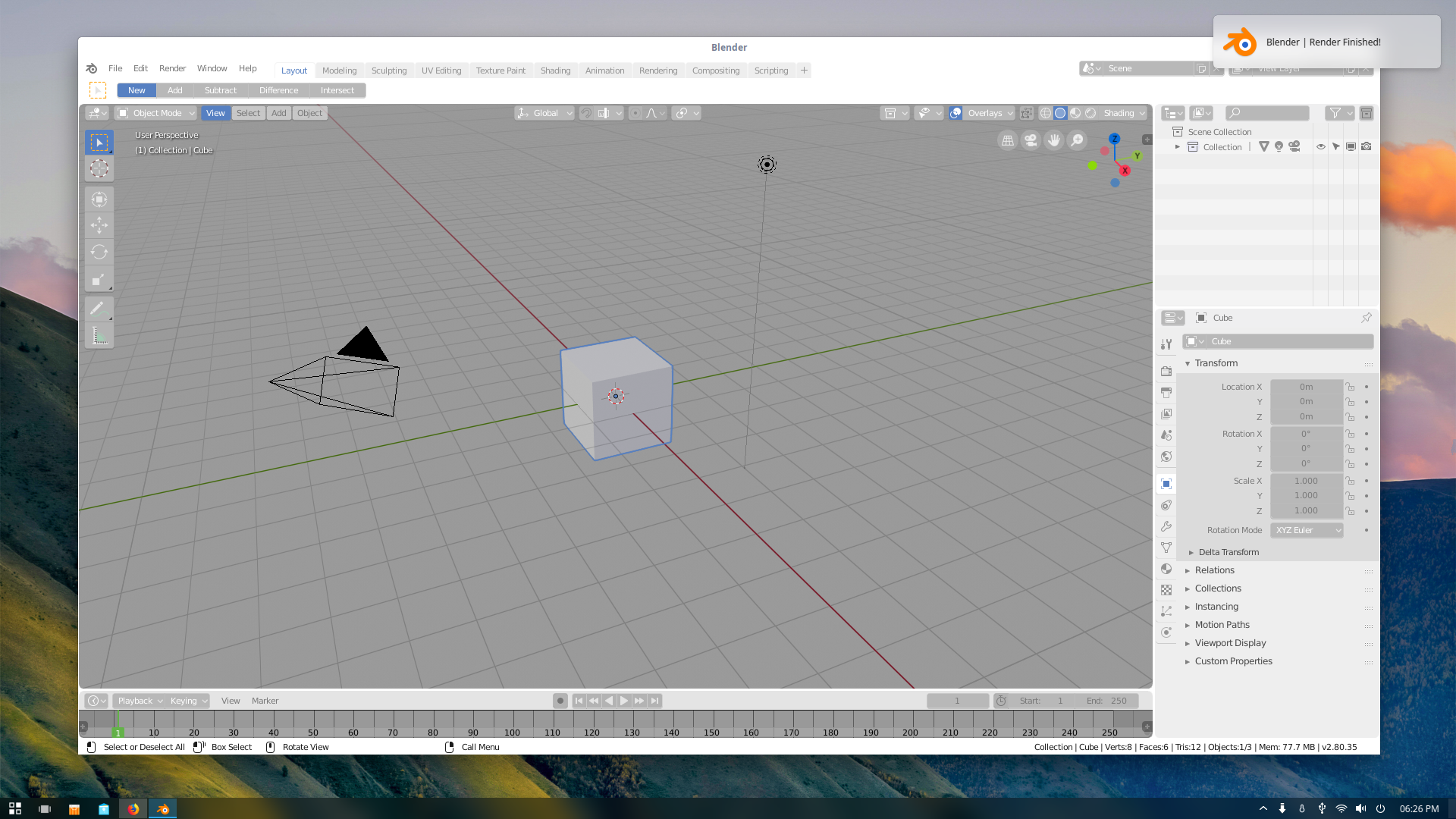Image resolution: width=1456 pixels, height=819 pixels.
Task: Open the View Layer properties tab
Action: [x=1166, y=414]
